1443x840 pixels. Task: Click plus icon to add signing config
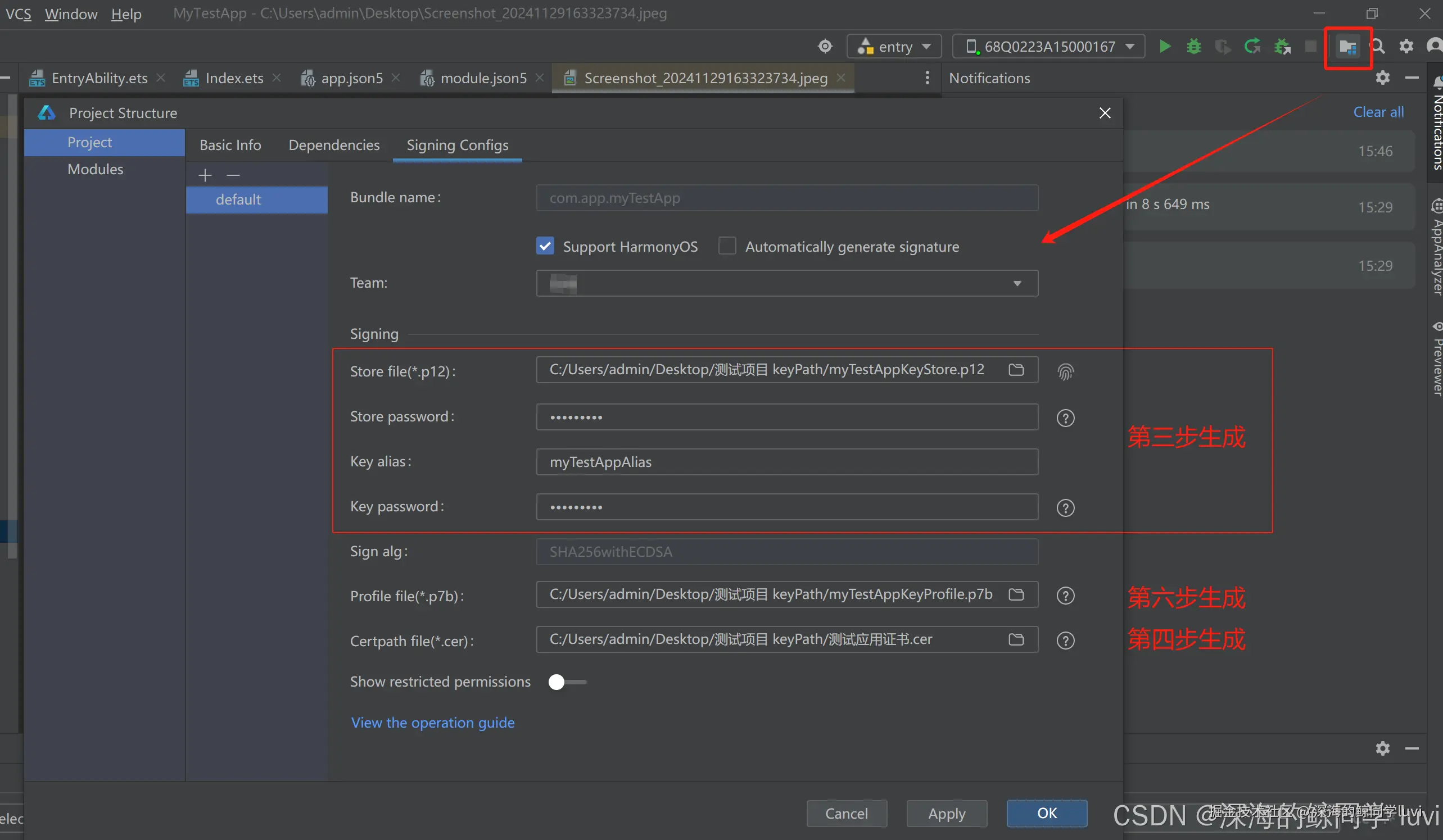point(205,175)
